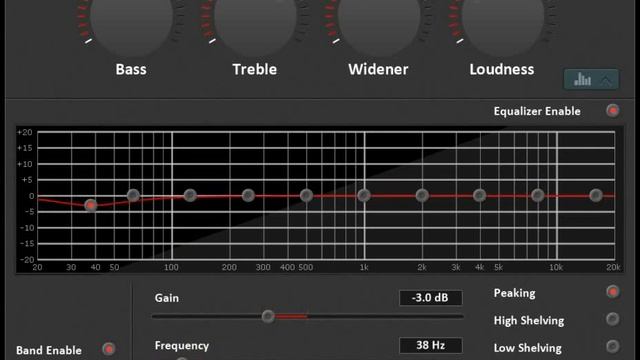Click the Gain slider handle
The width and height of the screenshot is (640, 360).
point(268,316)
